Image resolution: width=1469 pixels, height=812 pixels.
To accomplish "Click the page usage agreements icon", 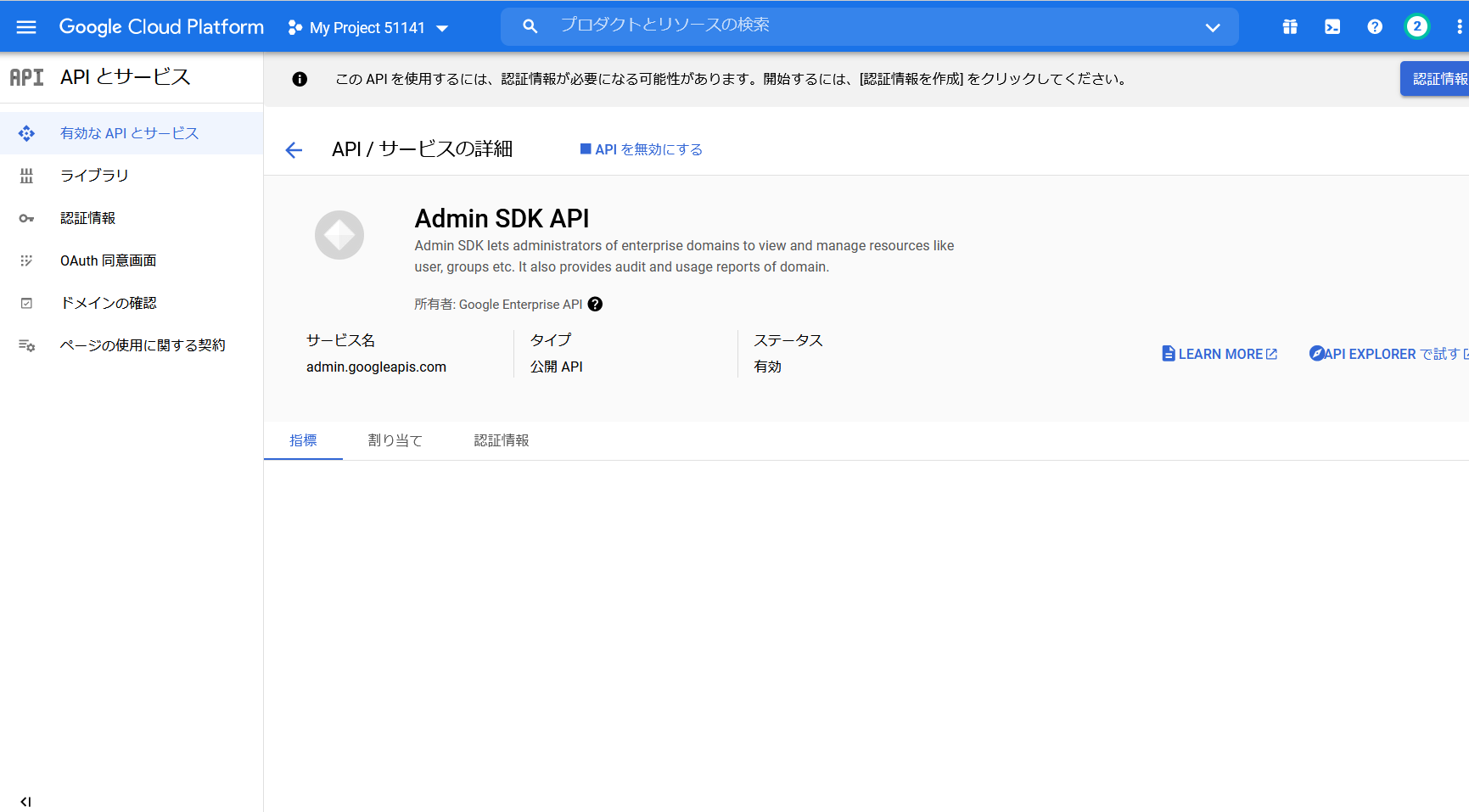I will tap(26, 345).
